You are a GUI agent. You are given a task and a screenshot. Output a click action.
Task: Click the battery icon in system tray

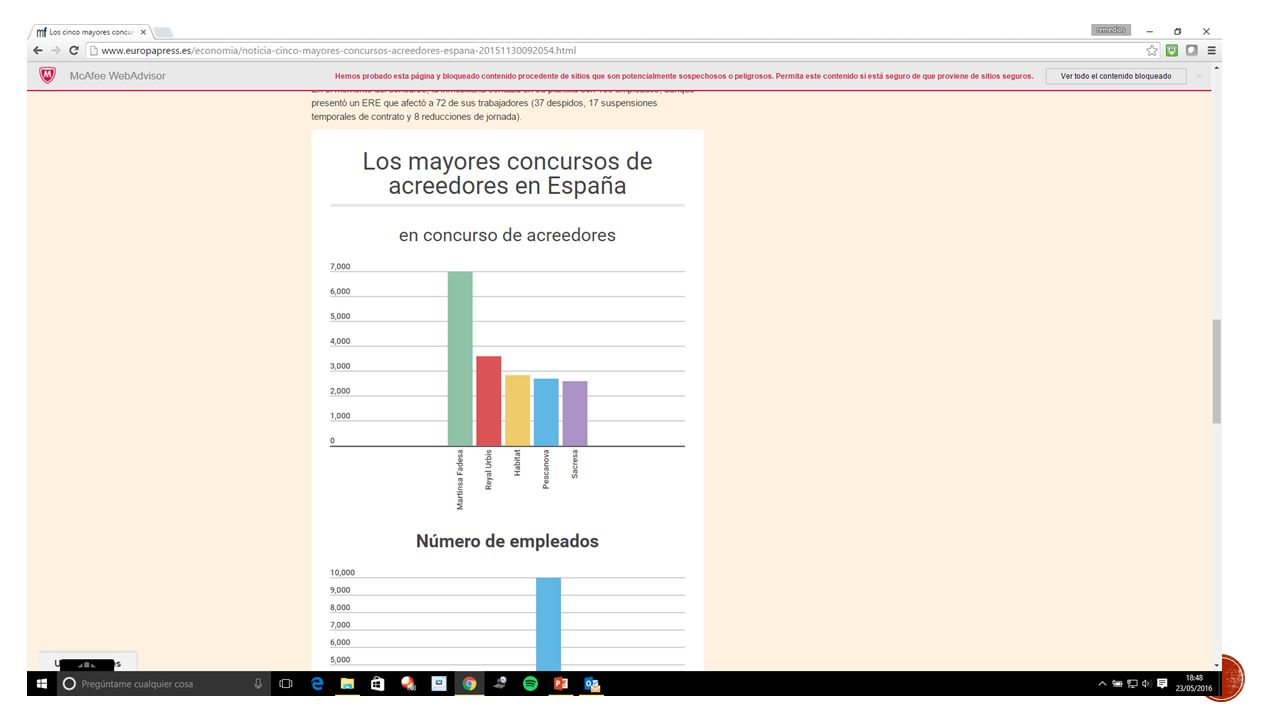click(x=1117, y=684)
